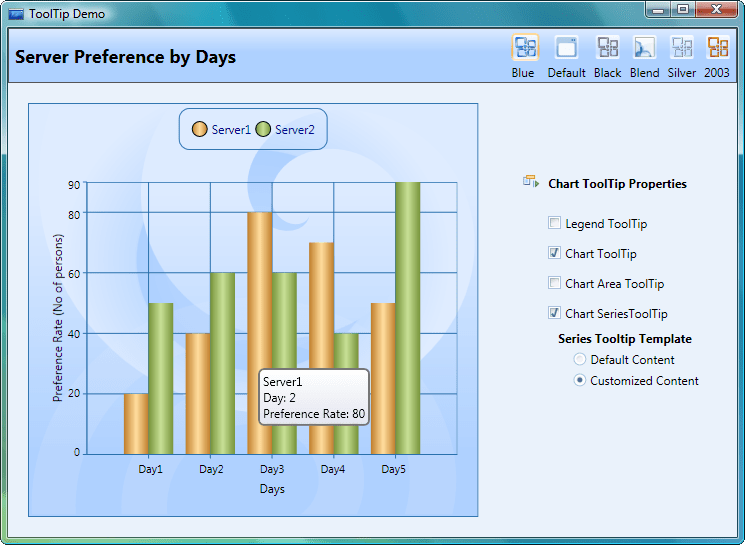Click the Day5 axis label

coord(394,469)
